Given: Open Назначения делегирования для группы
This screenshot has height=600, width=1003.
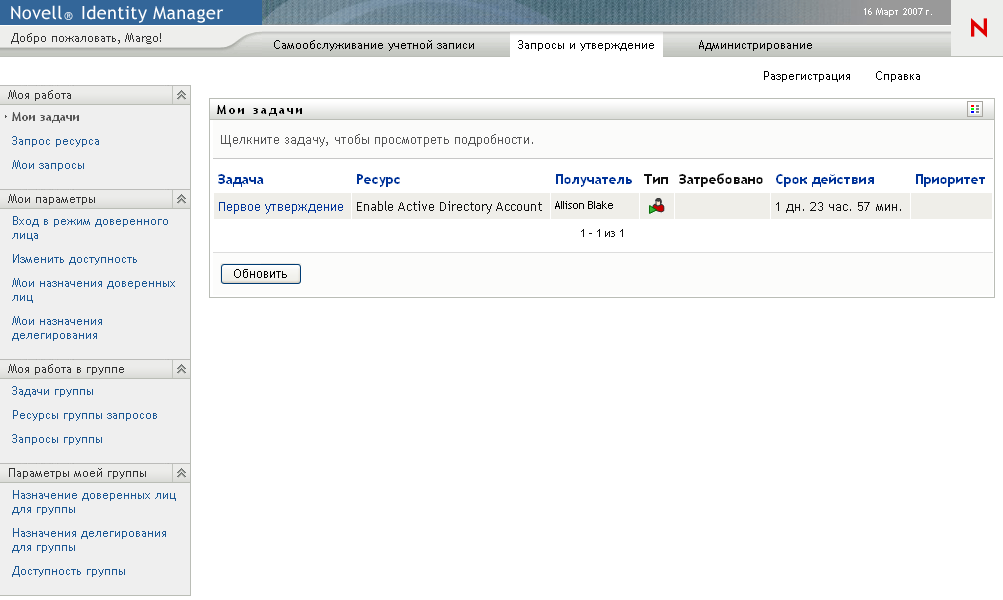Looking at the screenshot, I should pyautogui.click(x=89, y=540).
